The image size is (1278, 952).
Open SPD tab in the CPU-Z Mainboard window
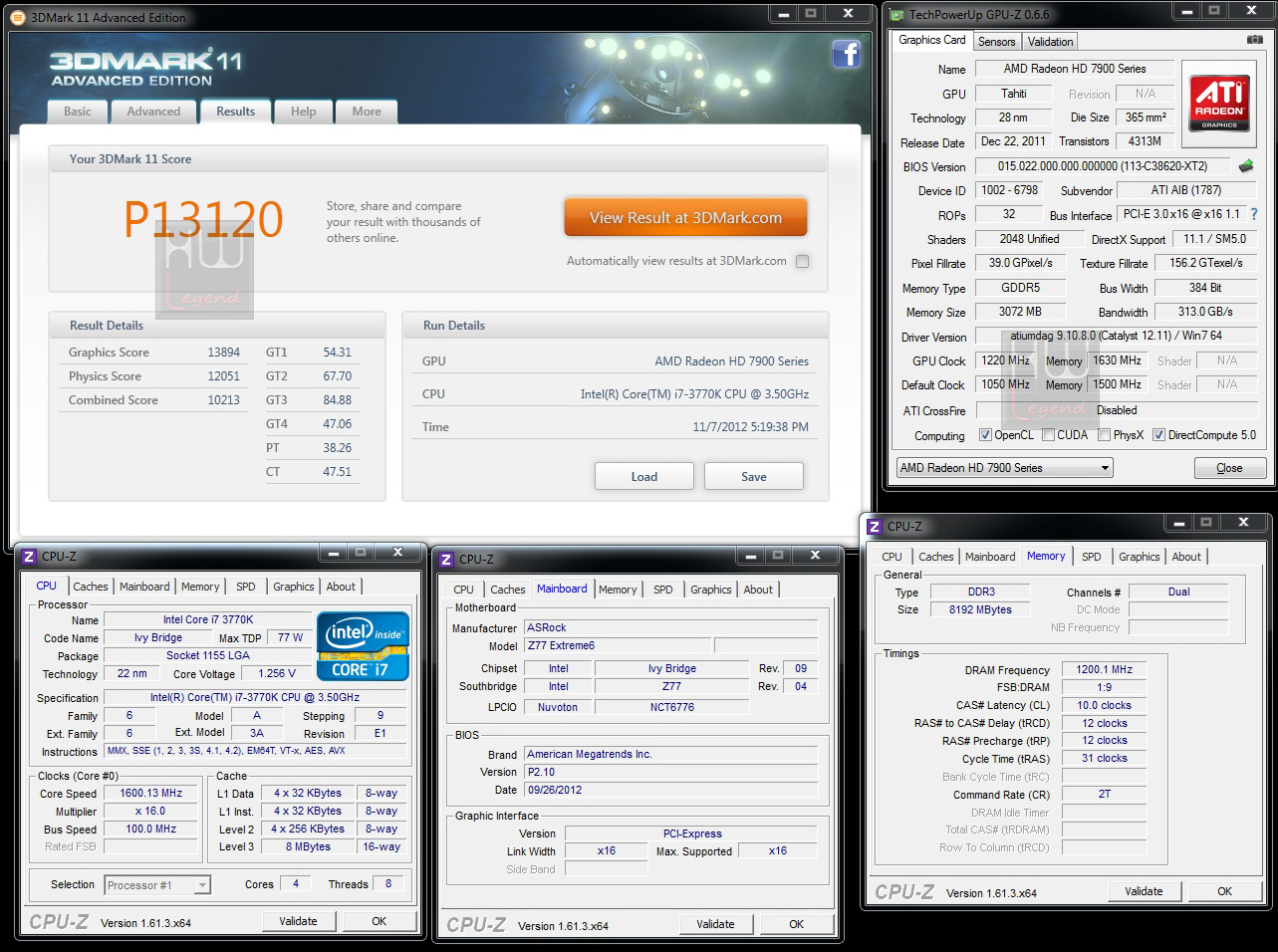(x=663, y=590)
